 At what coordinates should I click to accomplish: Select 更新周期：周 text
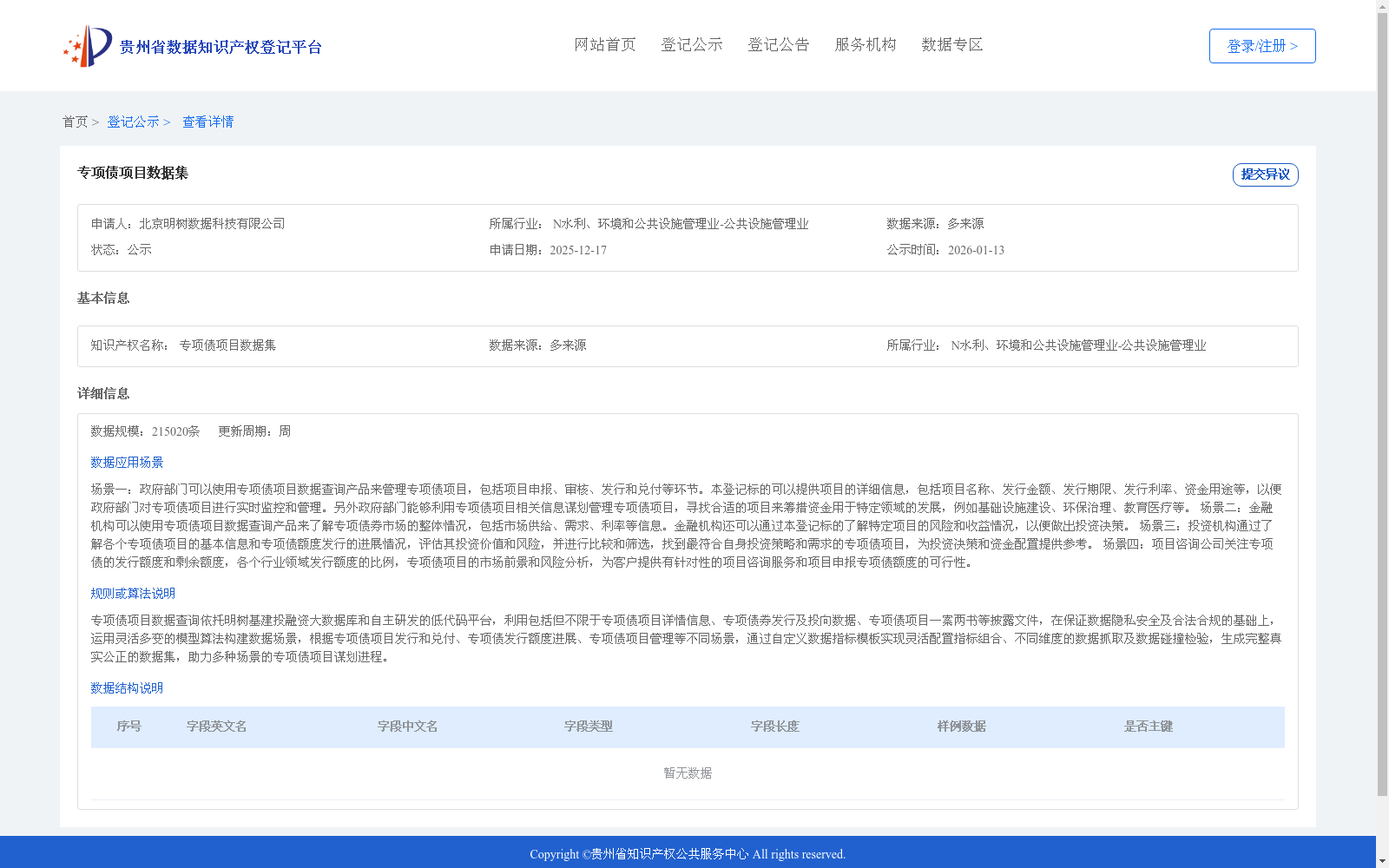click(x=254, y=431)
